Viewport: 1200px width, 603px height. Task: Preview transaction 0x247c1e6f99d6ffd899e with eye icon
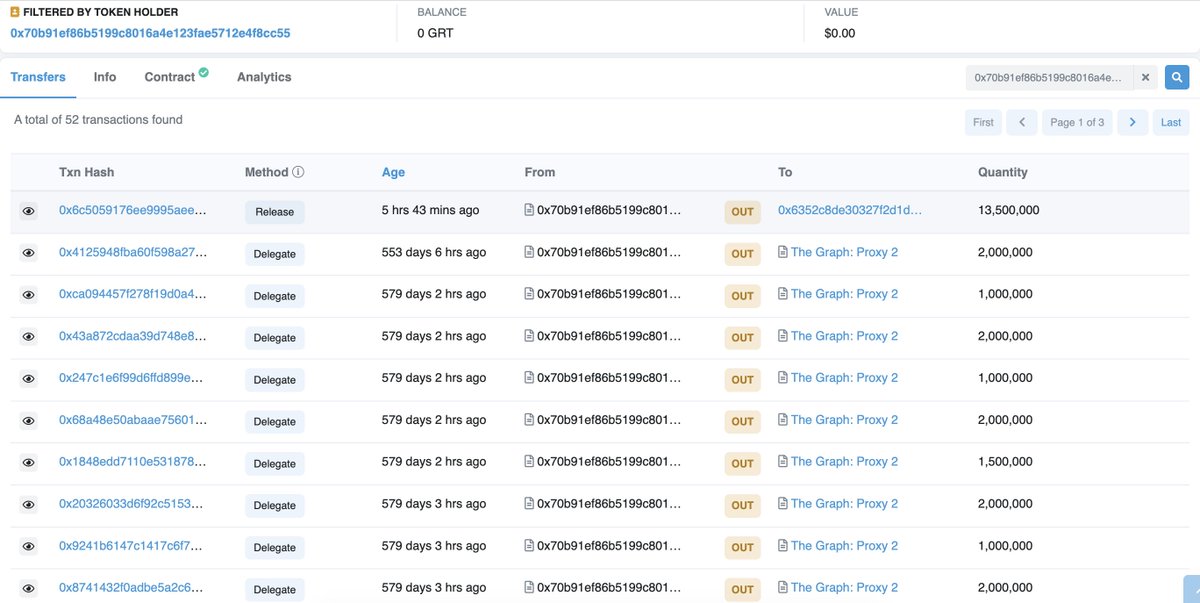pos(28,379)
